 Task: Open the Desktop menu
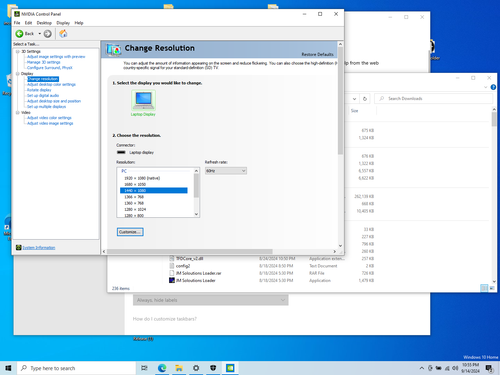pos(44,23)
